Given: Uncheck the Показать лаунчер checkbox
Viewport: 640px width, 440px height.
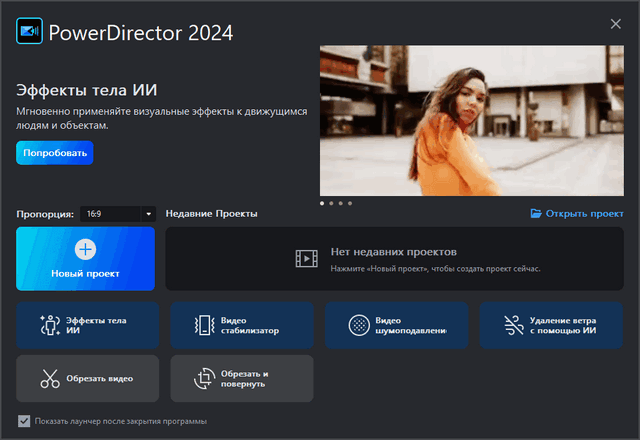Looking at the screenshot, I should click(24, 421).
